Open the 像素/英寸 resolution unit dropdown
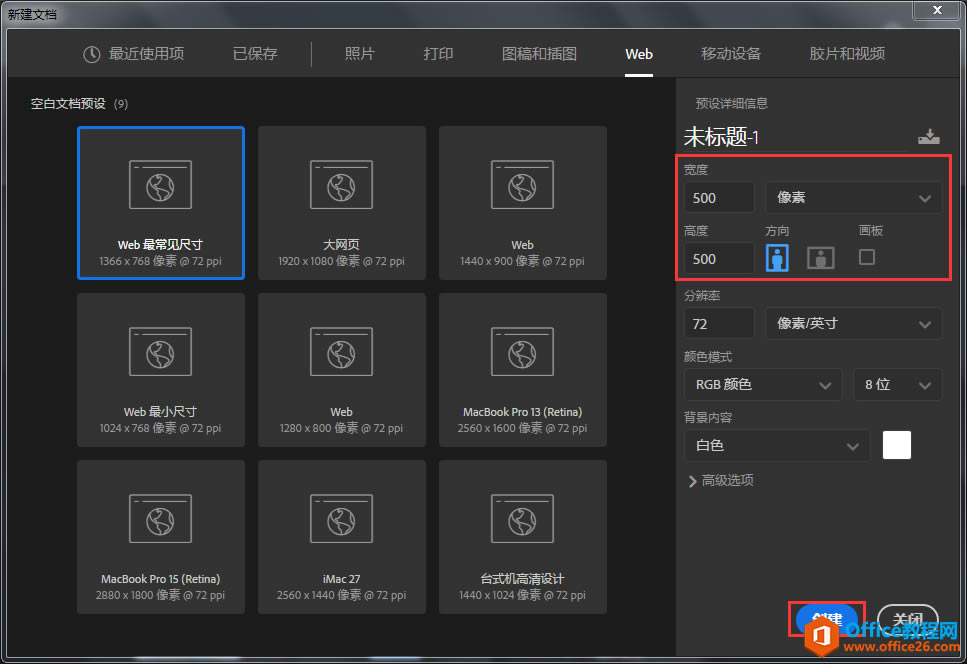 [854, 324]
